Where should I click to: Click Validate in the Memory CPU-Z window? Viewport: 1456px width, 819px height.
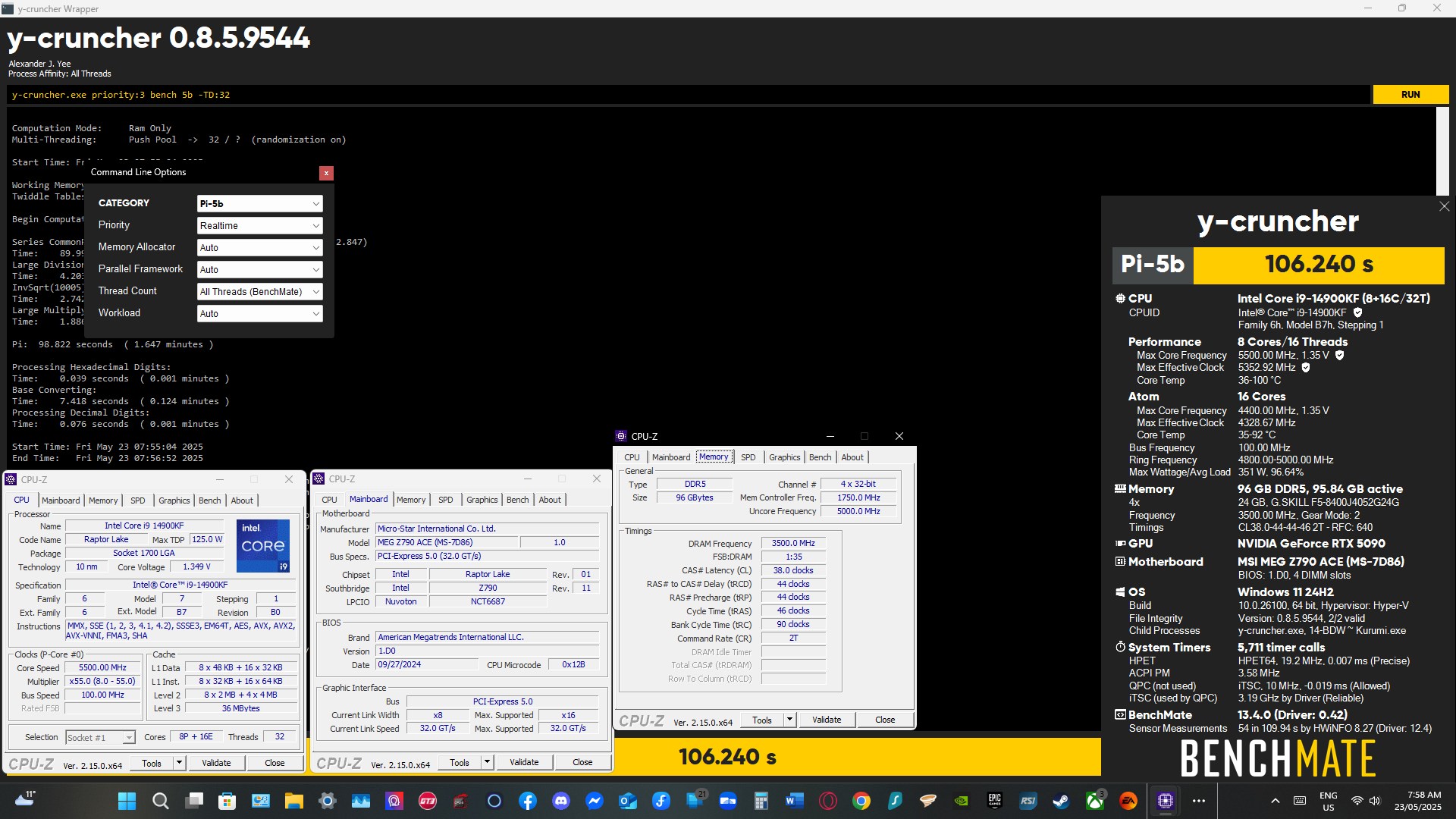click(827, 720)
